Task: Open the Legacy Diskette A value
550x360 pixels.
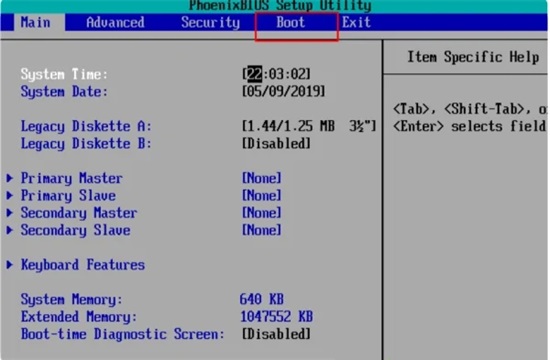Action: coord(309,126)
